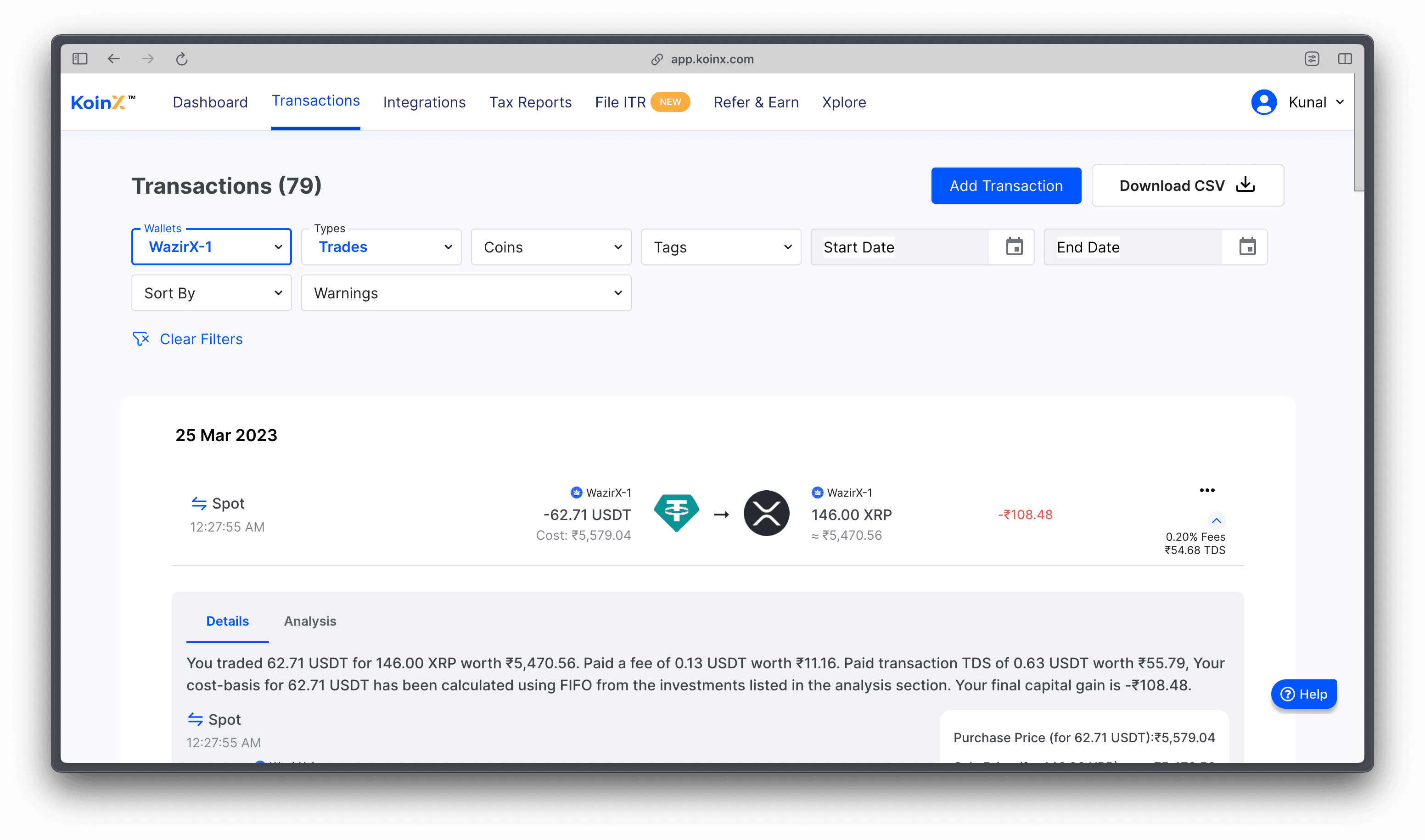Click the Tether USDT coin icon
Image resolution: width=1425 pixels, height=840 pixels.
pos(677,513)
